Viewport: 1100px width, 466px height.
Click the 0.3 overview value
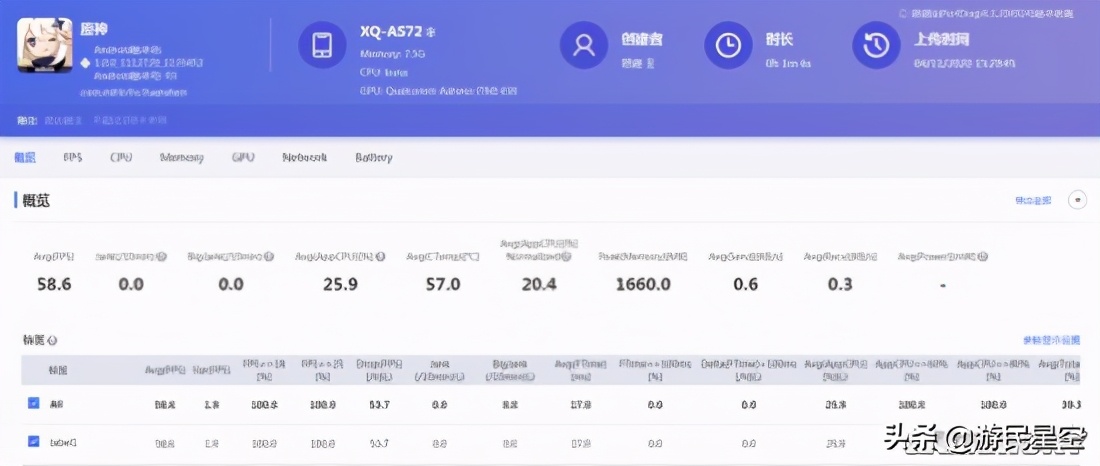coord(840,284)
